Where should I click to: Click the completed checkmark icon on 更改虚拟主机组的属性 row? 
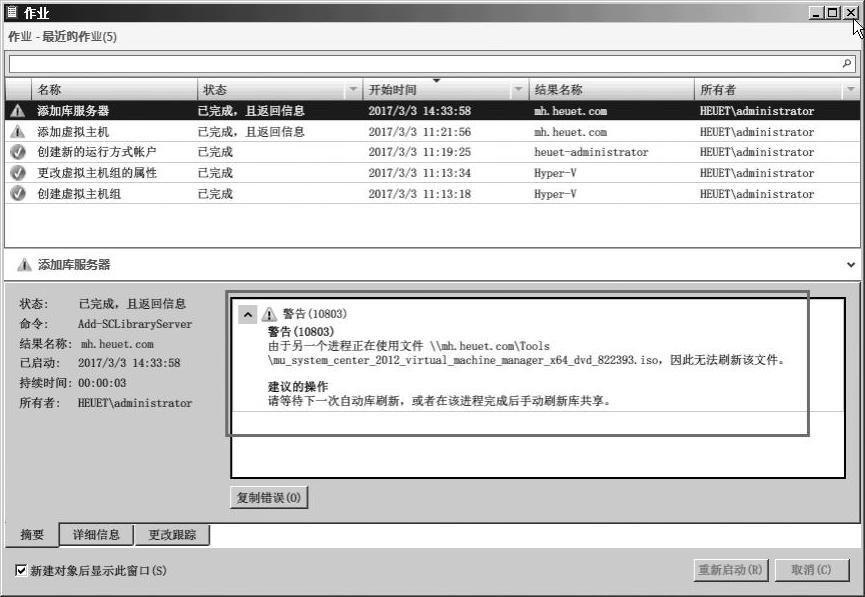point(18,173)
